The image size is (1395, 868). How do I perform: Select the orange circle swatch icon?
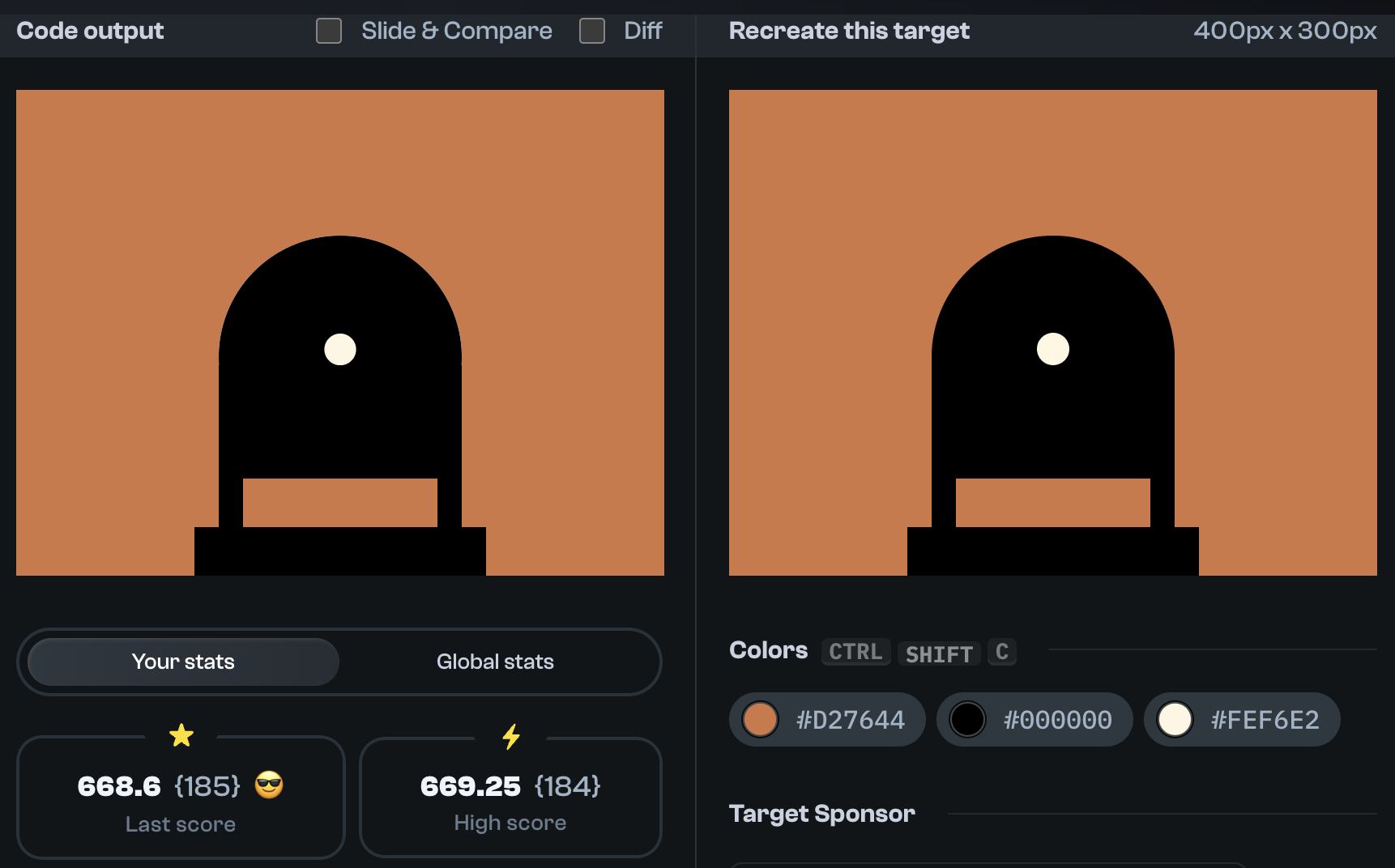760,719
